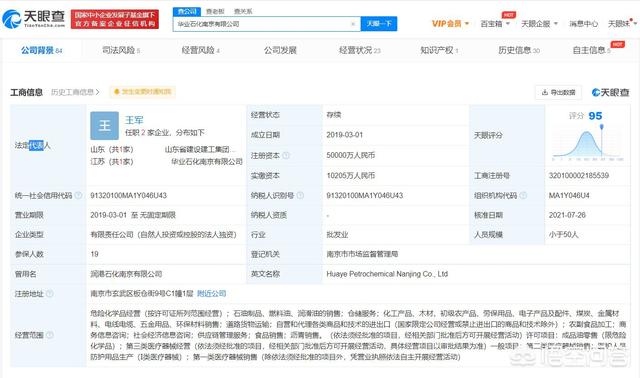Open legal representative 王军's profile link
The width and height of the screenshot is (640, 378).
[134, 120]
